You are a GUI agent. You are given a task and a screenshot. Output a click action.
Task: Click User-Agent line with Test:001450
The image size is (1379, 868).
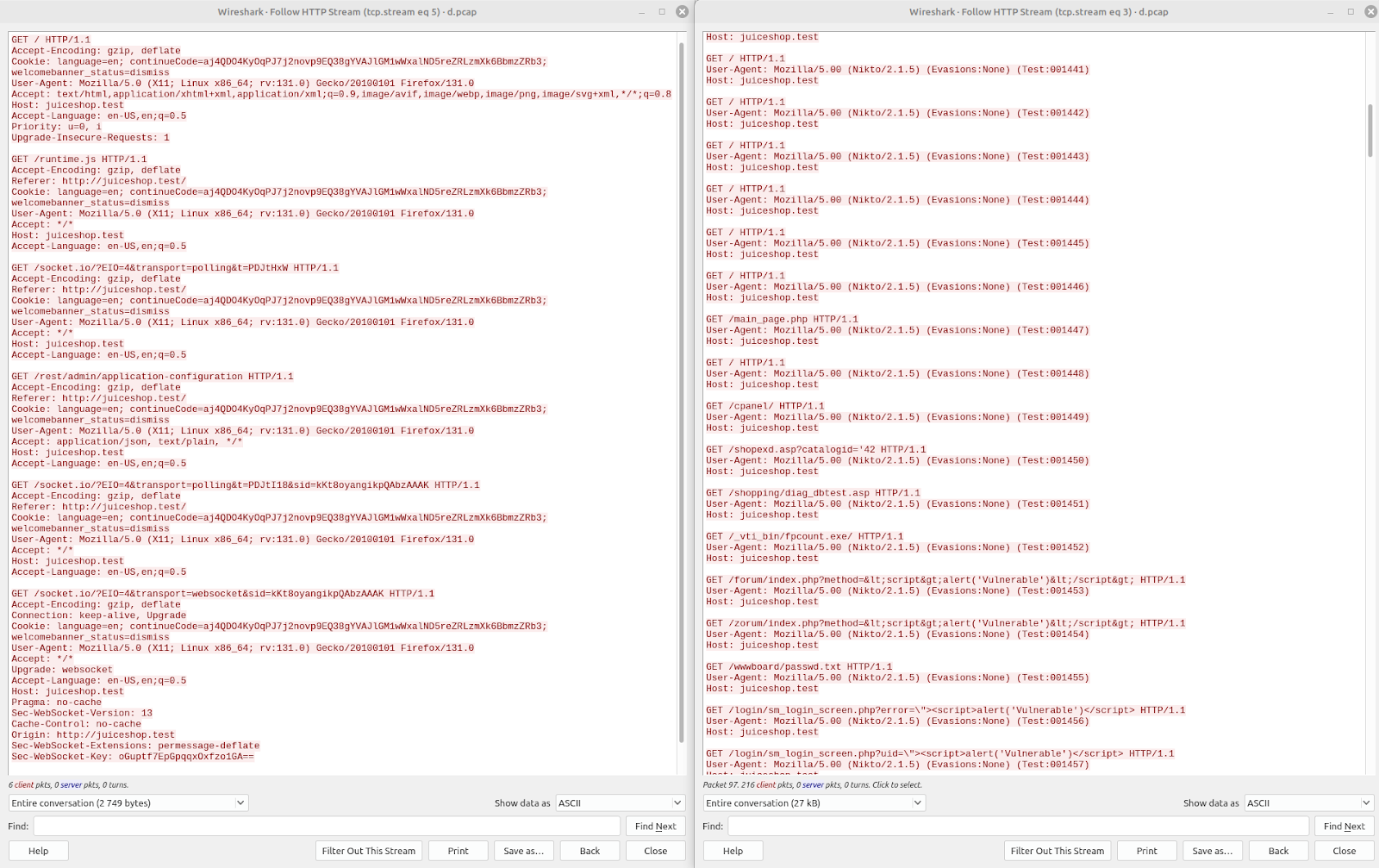[x=897, y=460]
